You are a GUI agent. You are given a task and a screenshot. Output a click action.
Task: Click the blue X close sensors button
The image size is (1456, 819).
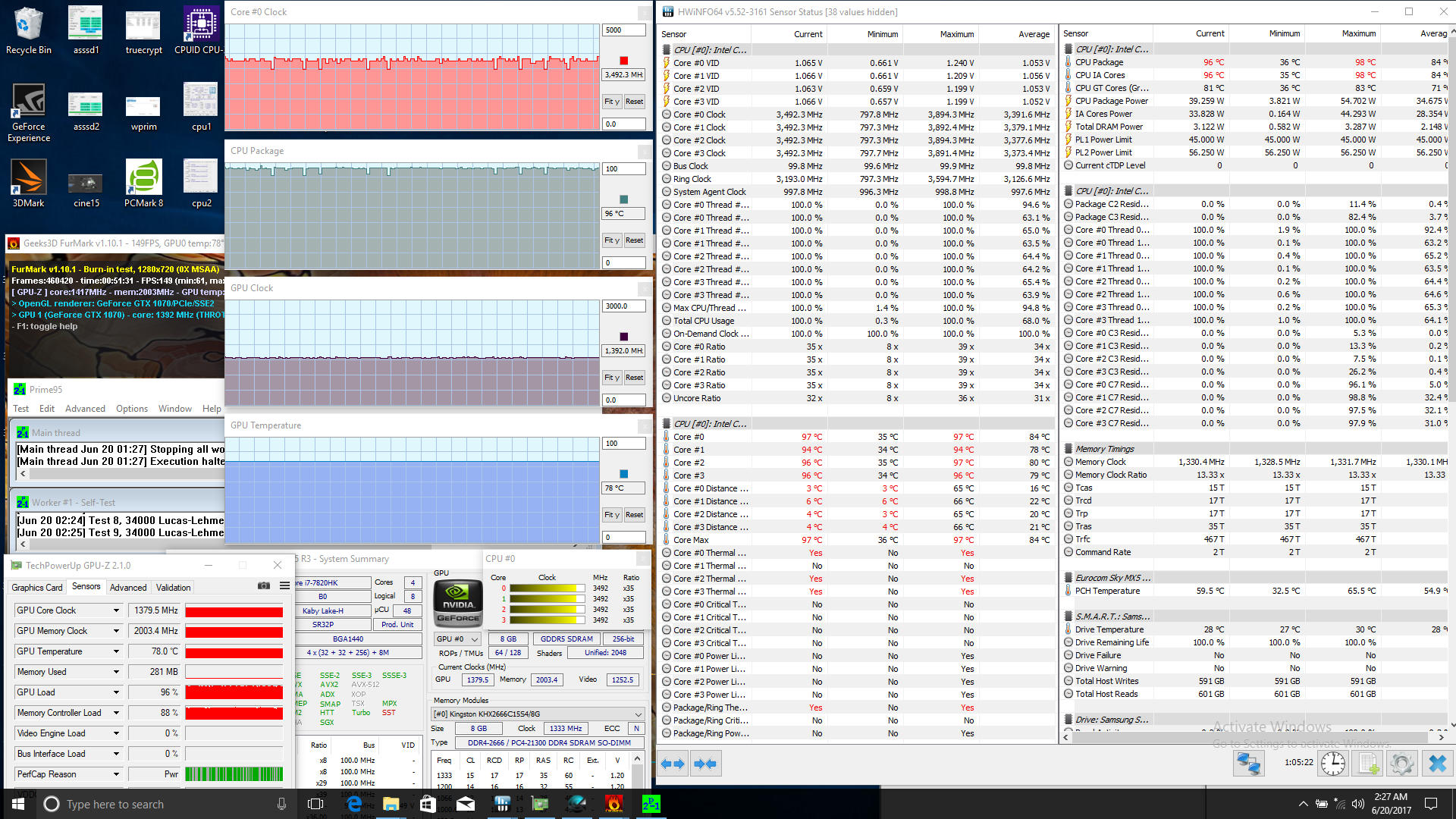pyautogui.click(x=1437, y=764)
